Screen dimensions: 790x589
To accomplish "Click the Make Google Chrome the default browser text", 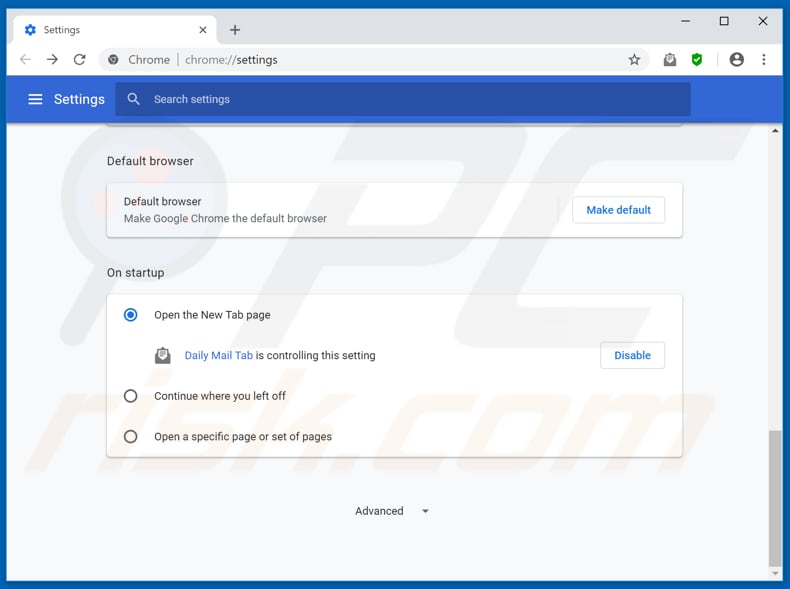I will pos(225,218).
